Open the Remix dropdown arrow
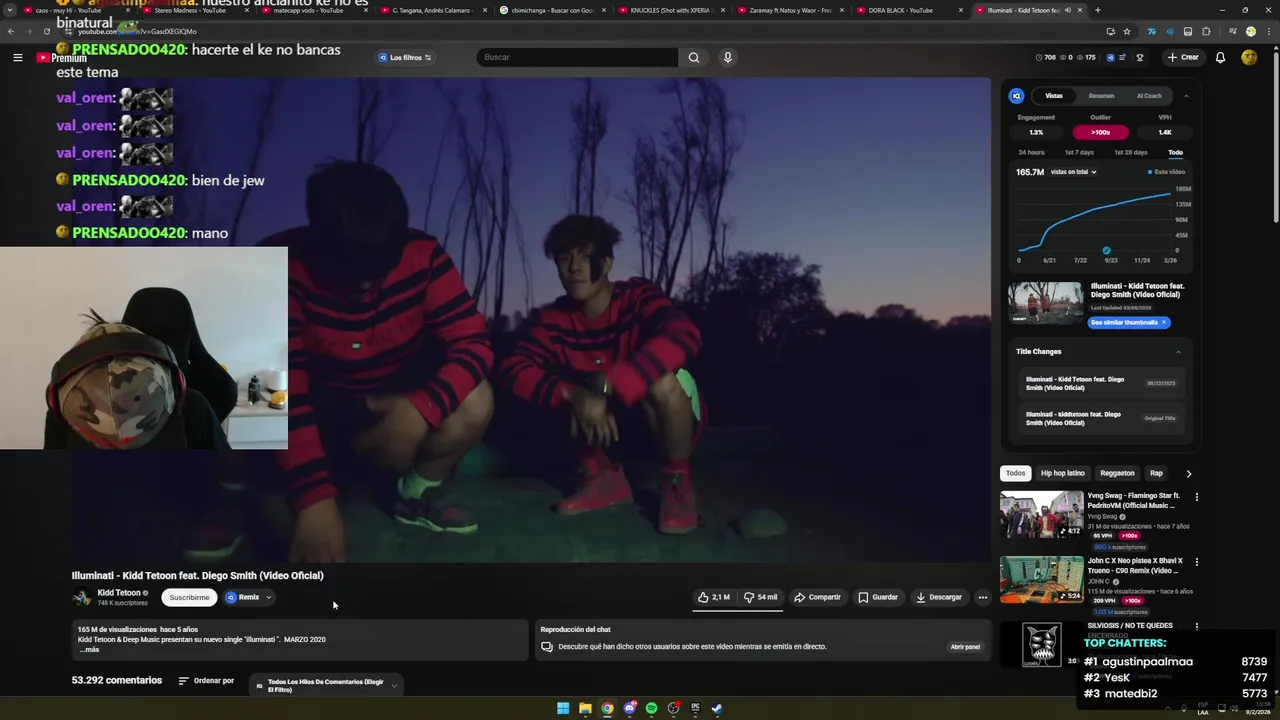Screen dimensions: 1280x720 pos(268,597)
